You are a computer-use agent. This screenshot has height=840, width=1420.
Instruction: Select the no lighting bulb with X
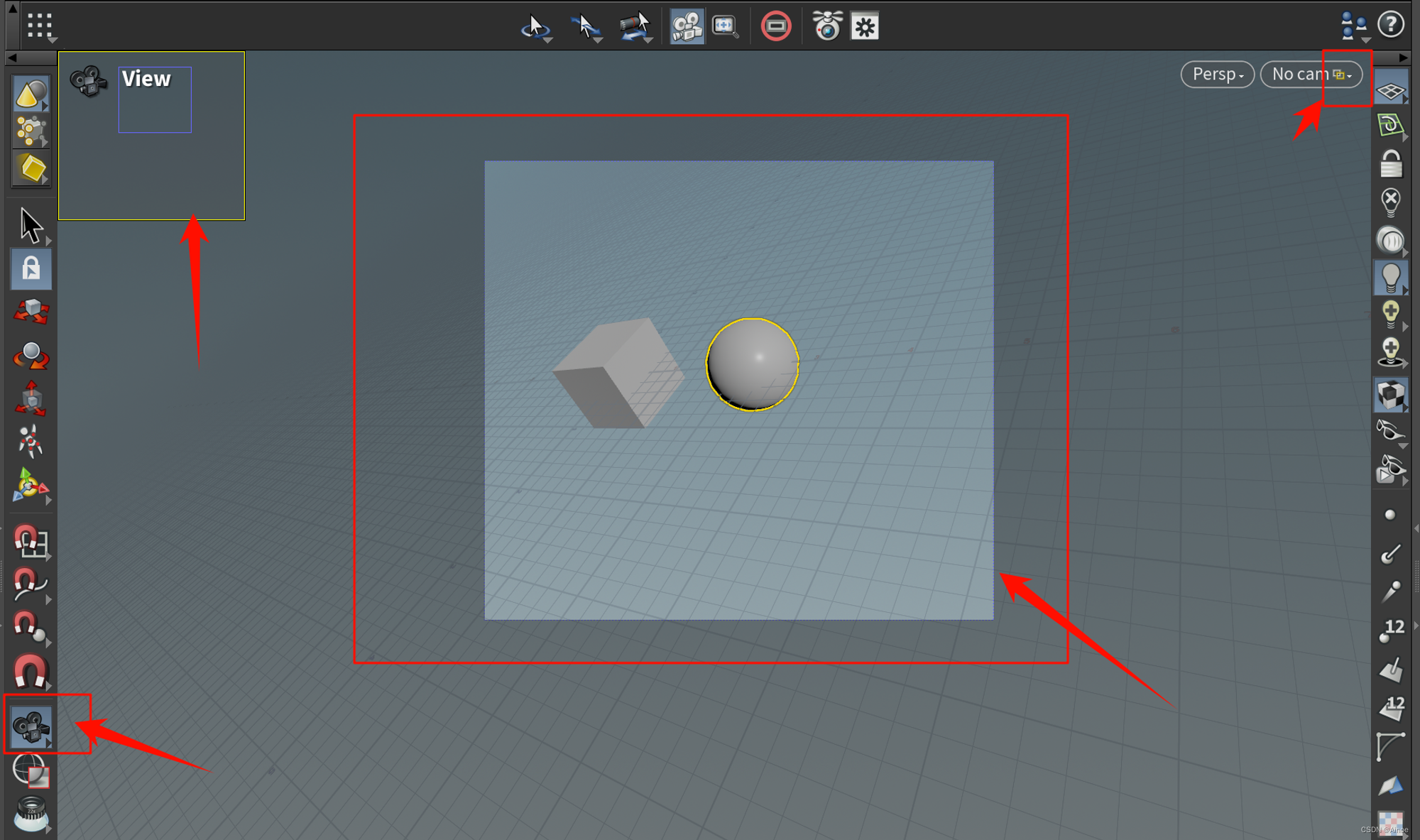[x=1390, y=202]
